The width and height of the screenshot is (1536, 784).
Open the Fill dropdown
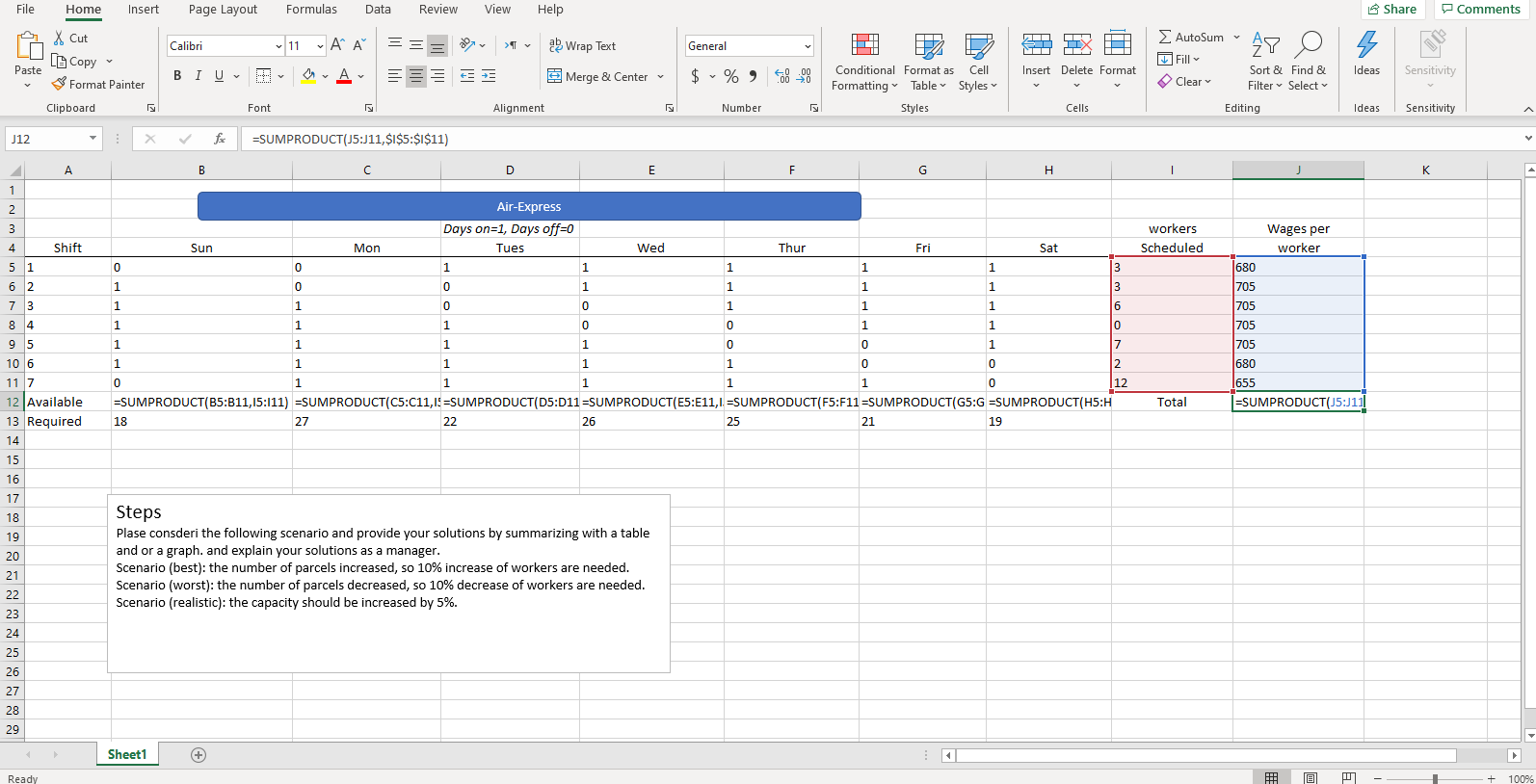click(x=1178, y=59)
